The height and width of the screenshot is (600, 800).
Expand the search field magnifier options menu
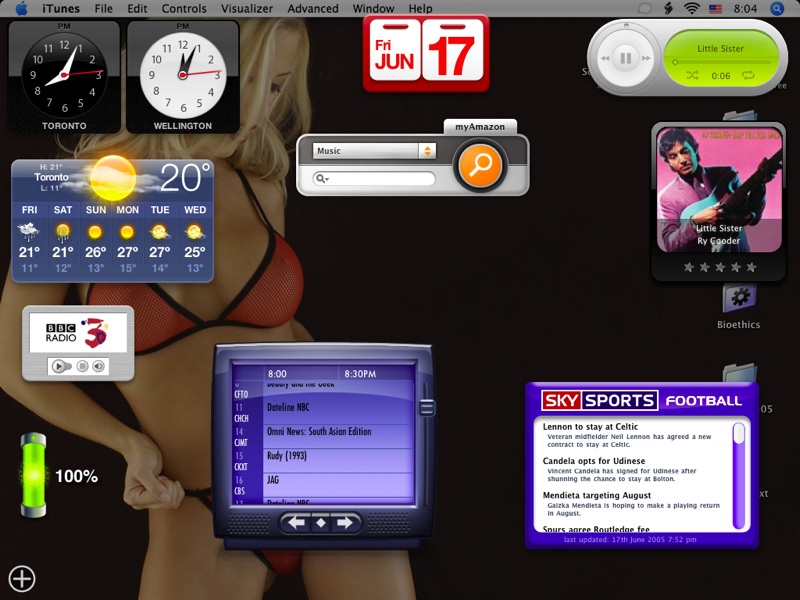322,179
